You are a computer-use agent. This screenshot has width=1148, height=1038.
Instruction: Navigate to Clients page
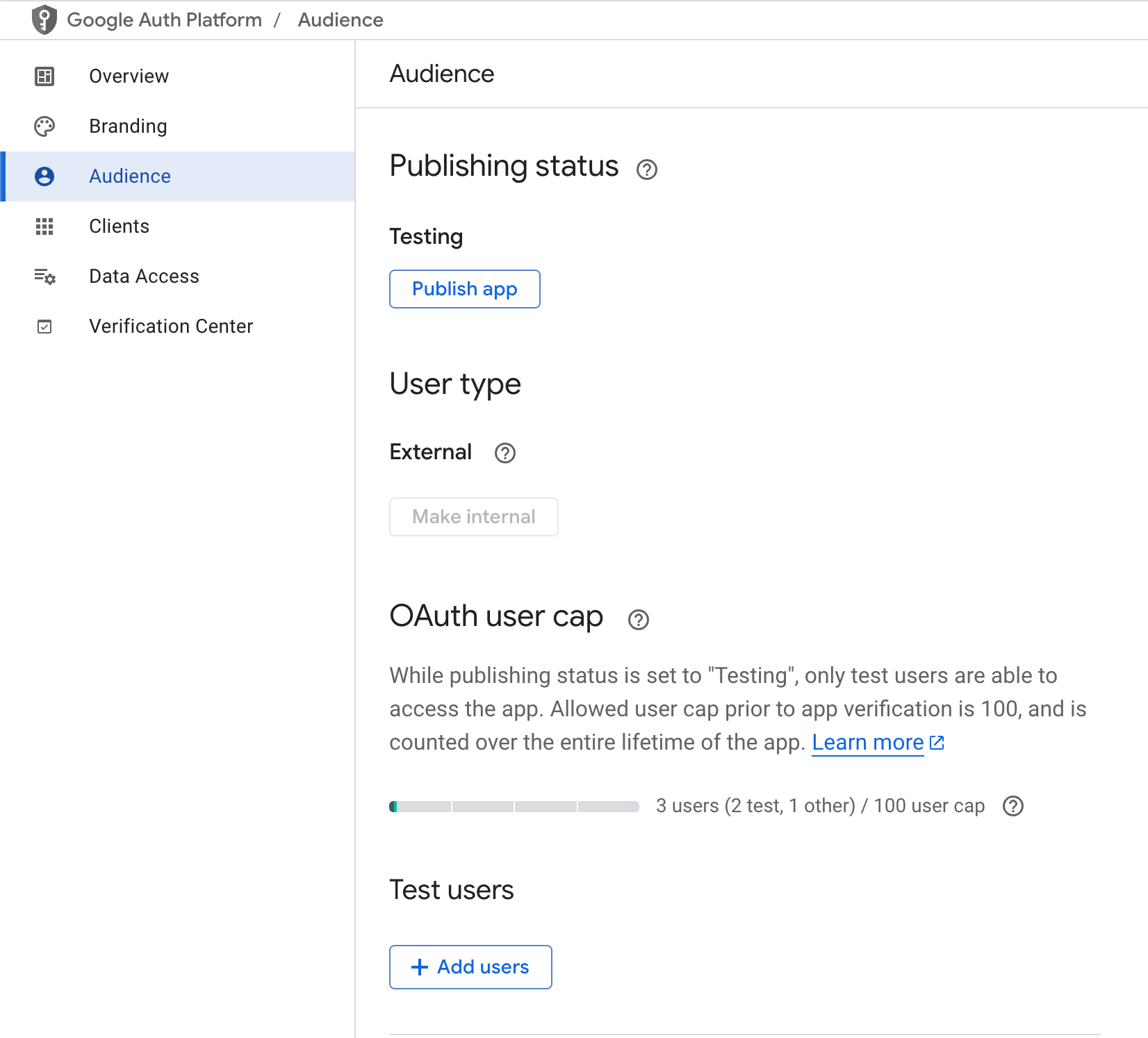click(119, 226)
